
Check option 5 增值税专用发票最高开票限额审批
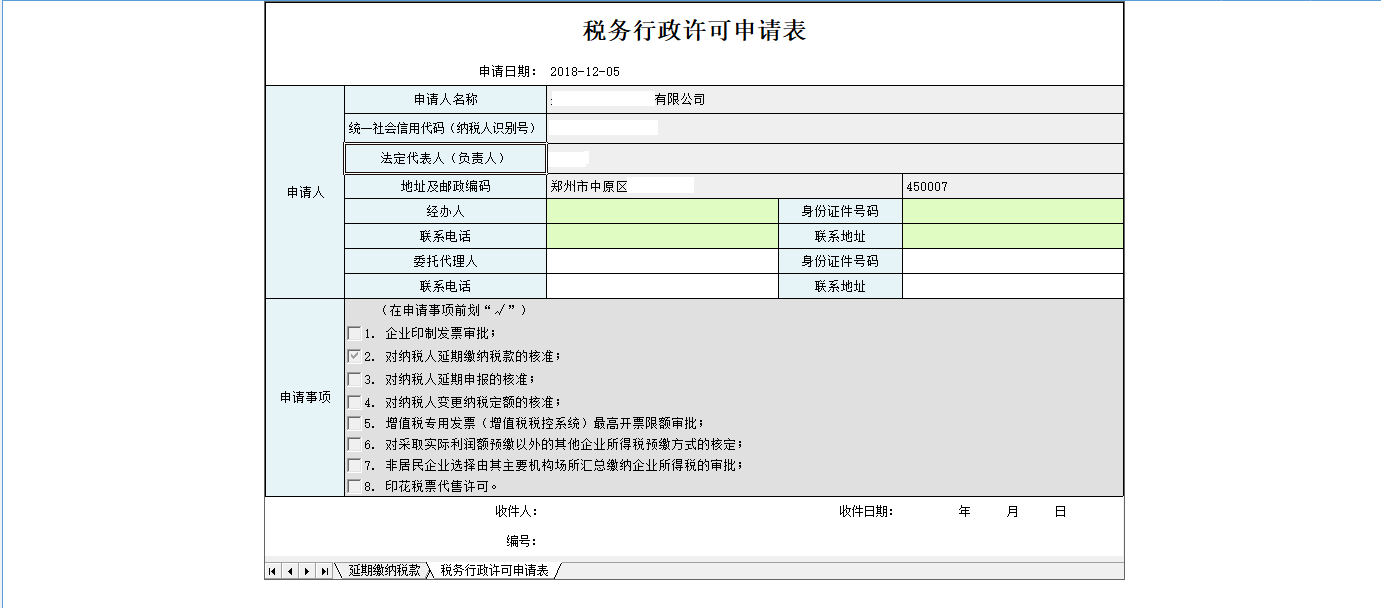coord(354,424)
